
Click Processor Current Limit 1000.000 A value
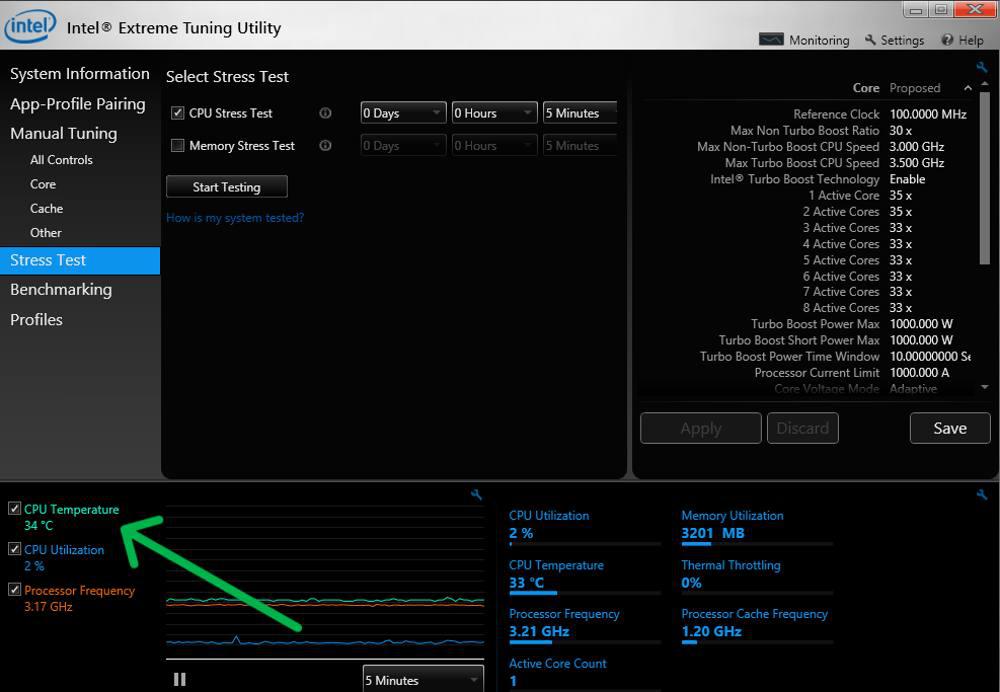point(920,372)
